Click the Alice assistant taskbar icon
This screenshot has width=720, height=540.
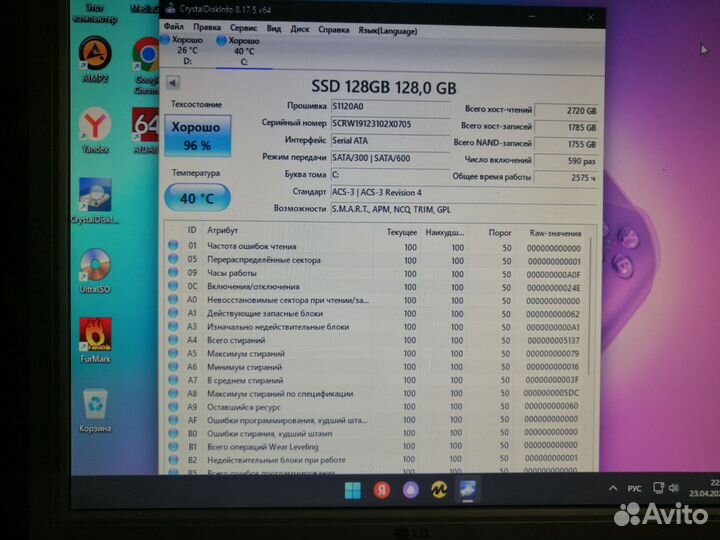pos(410,490)
